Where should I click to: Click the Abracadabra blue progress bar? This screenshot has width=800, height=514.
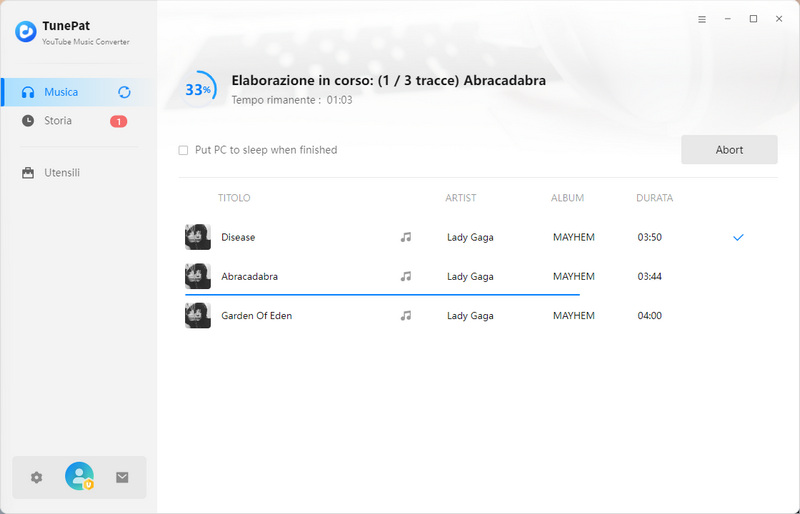pyautogui.click(x=382, y=295)
